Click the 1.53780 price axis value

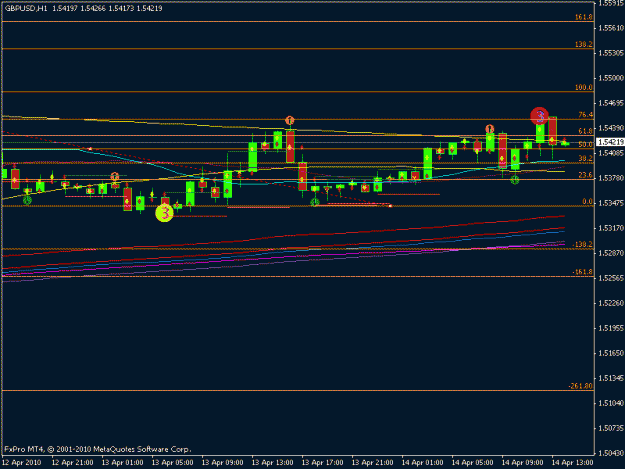click(x=611, y=178)
